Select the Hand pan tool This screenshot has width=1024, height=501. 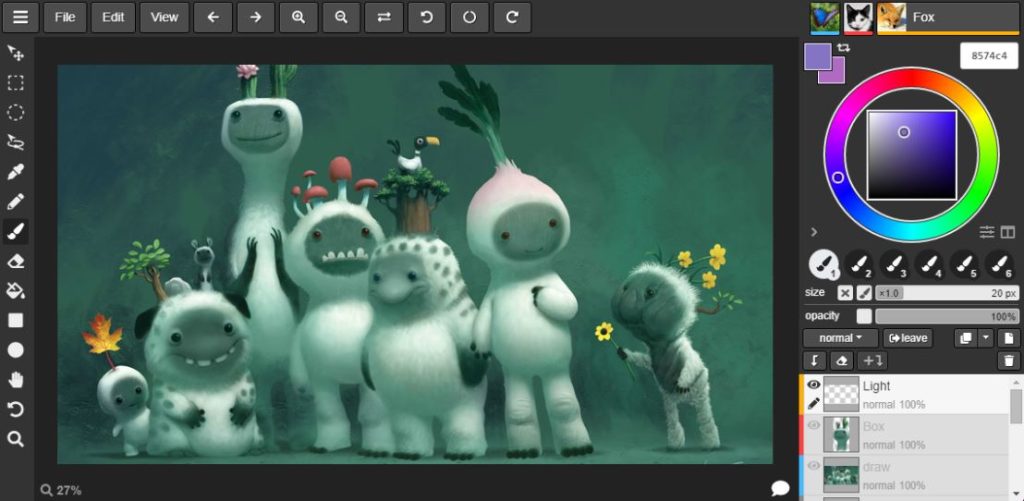[16, 380]
